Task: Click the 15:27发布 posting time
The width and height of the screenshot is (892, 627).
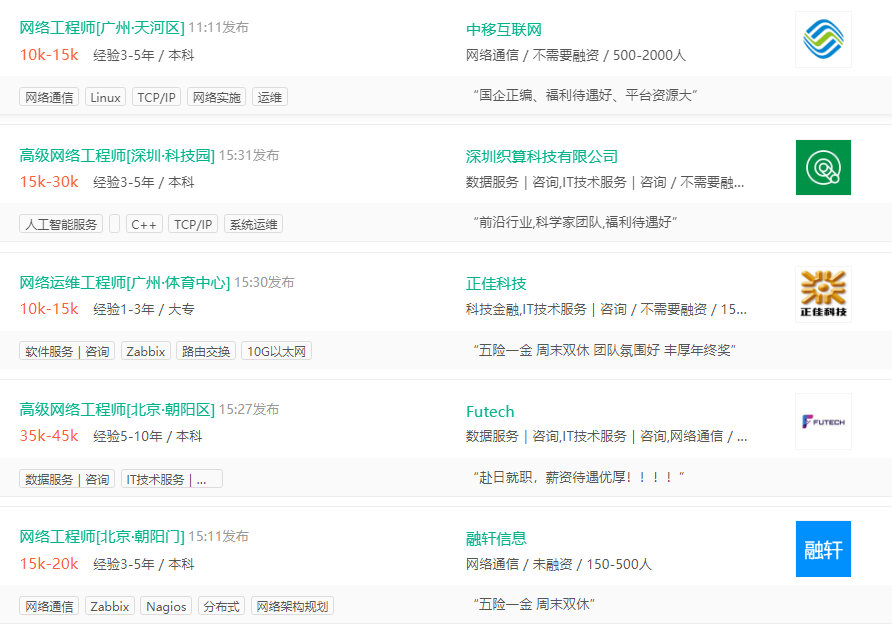Action: (x=249, y=409)
